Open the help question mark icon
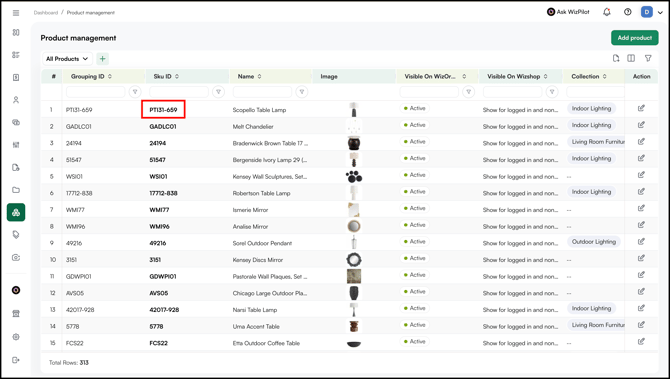The height and width of the screenshot is (379, 670). point(627,12)
